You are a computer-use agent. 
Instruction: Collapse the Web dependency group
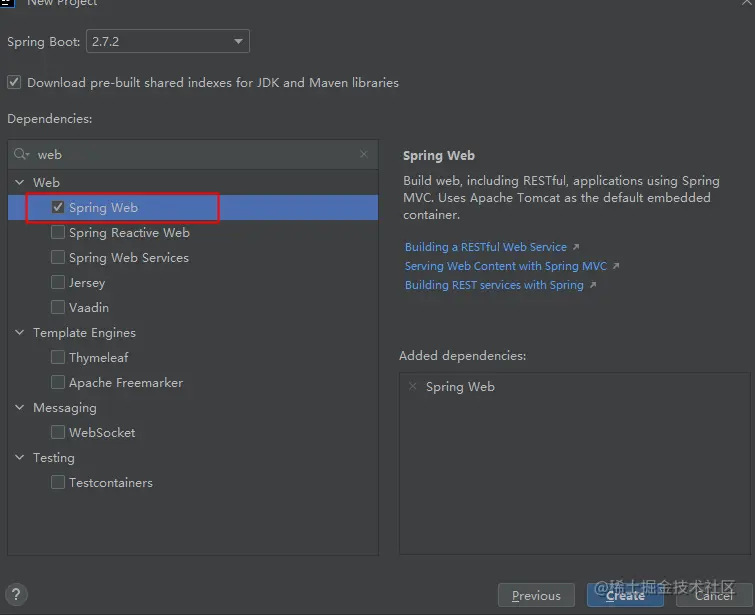[20, 183]
